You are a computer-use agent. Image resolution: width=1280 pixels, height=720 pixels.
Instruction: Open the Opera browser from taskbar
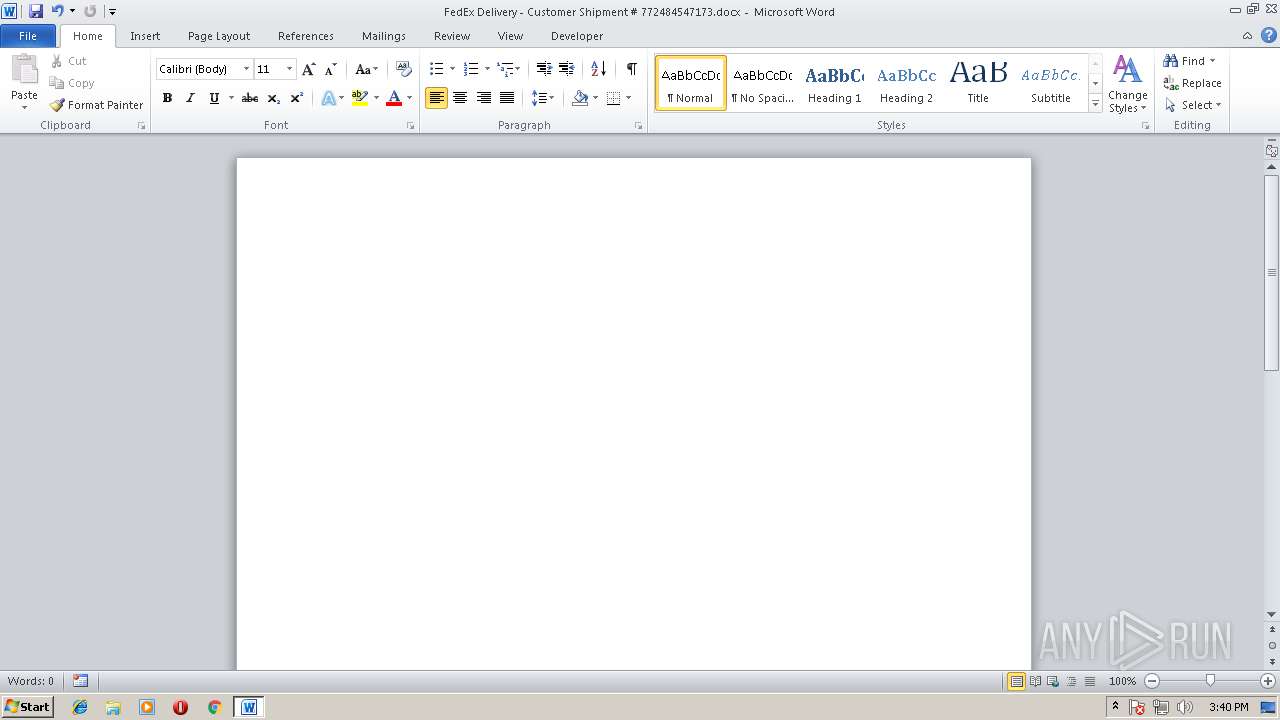tap(180, 707)
